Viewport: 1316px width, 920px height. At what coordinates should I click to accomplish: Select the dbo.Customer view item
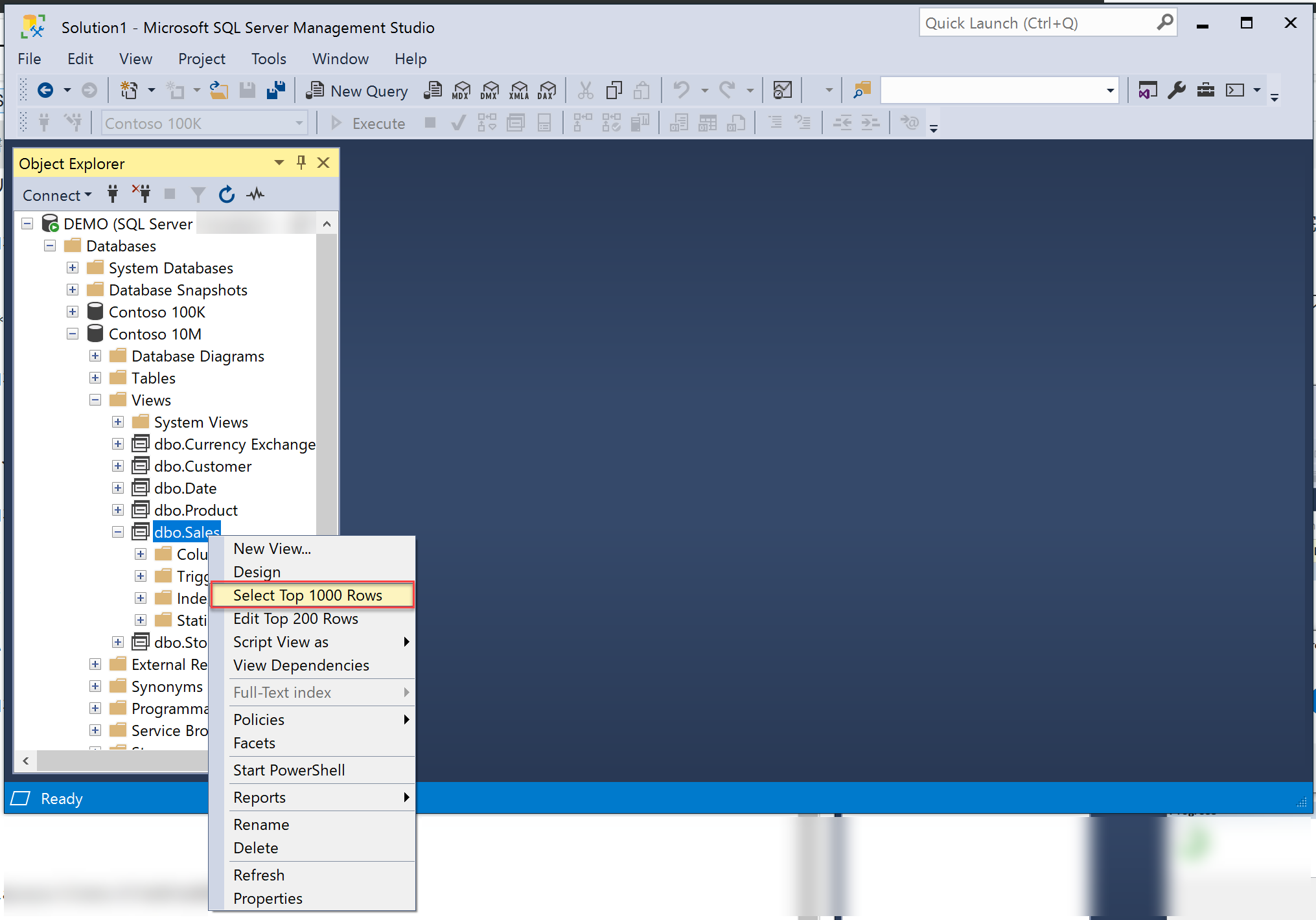pos(202,466)
